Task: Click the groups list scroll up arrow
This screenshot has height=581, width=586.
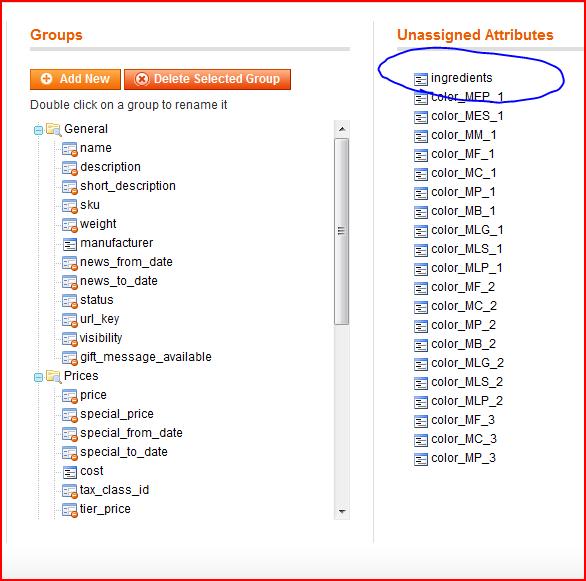Action: pyautogui.click(x=342, y=129)
